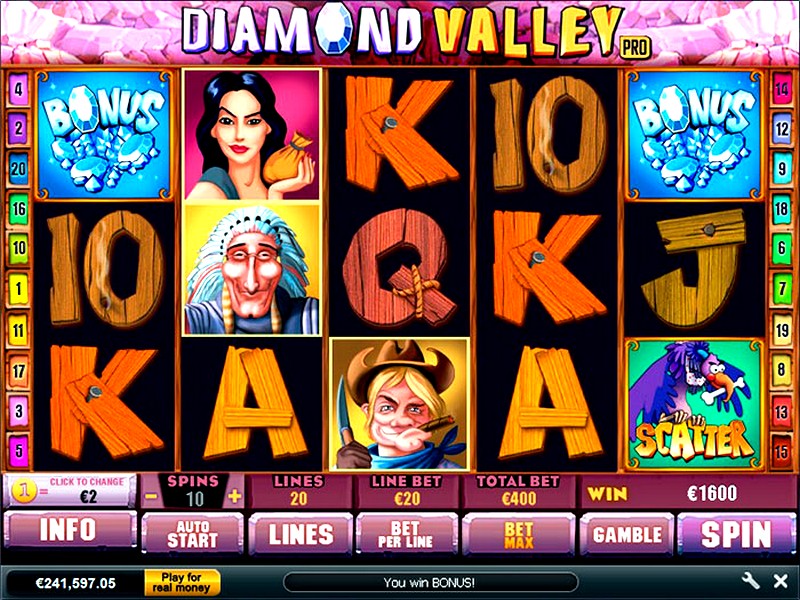The width and height of the screenshot is (800, 600).
Task: Increase the auto spins count with plus
Action: [x=234, y=496]
